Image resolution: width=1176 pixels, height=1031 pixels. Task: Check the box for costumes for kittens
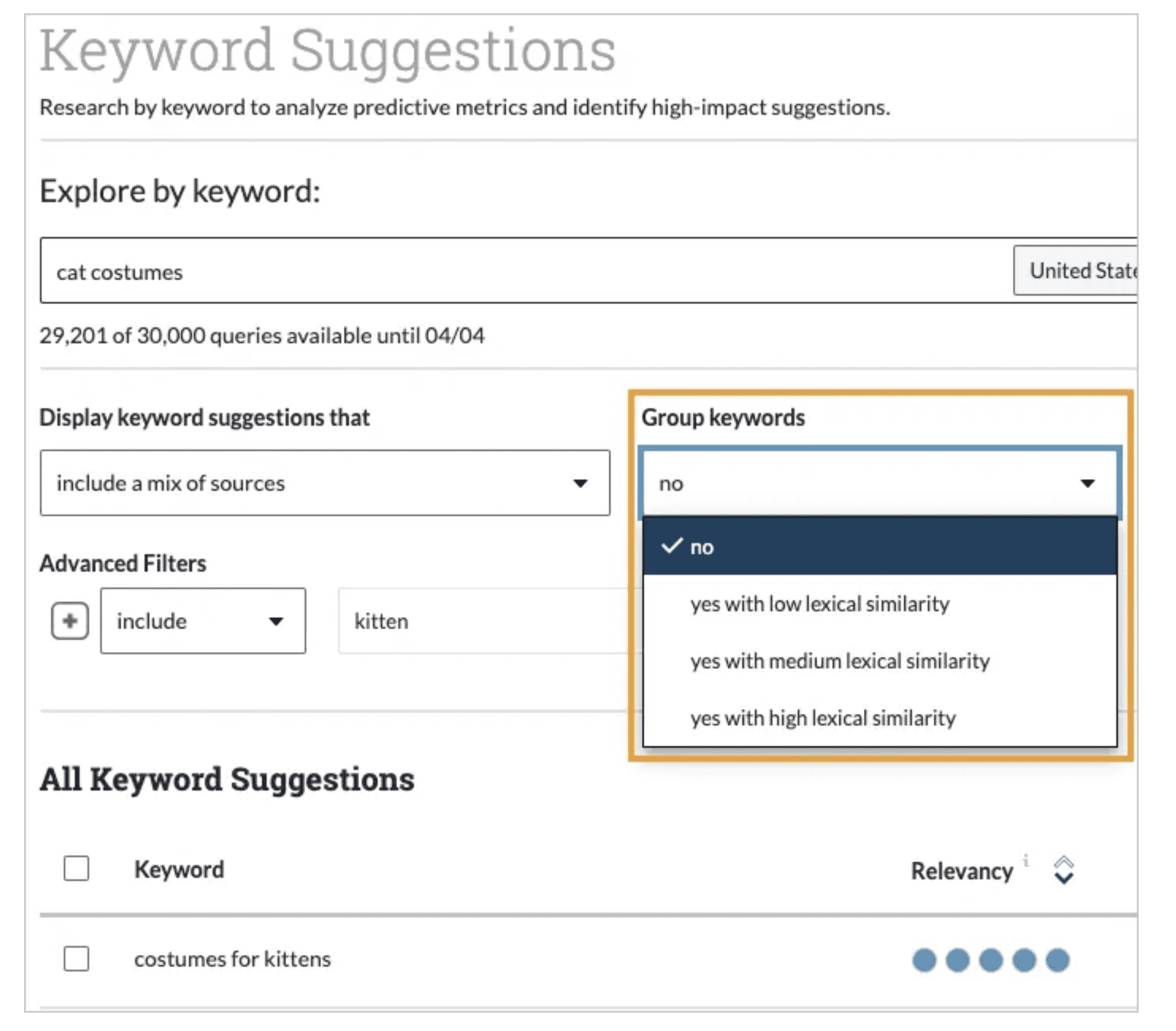(x=76, y=959)
